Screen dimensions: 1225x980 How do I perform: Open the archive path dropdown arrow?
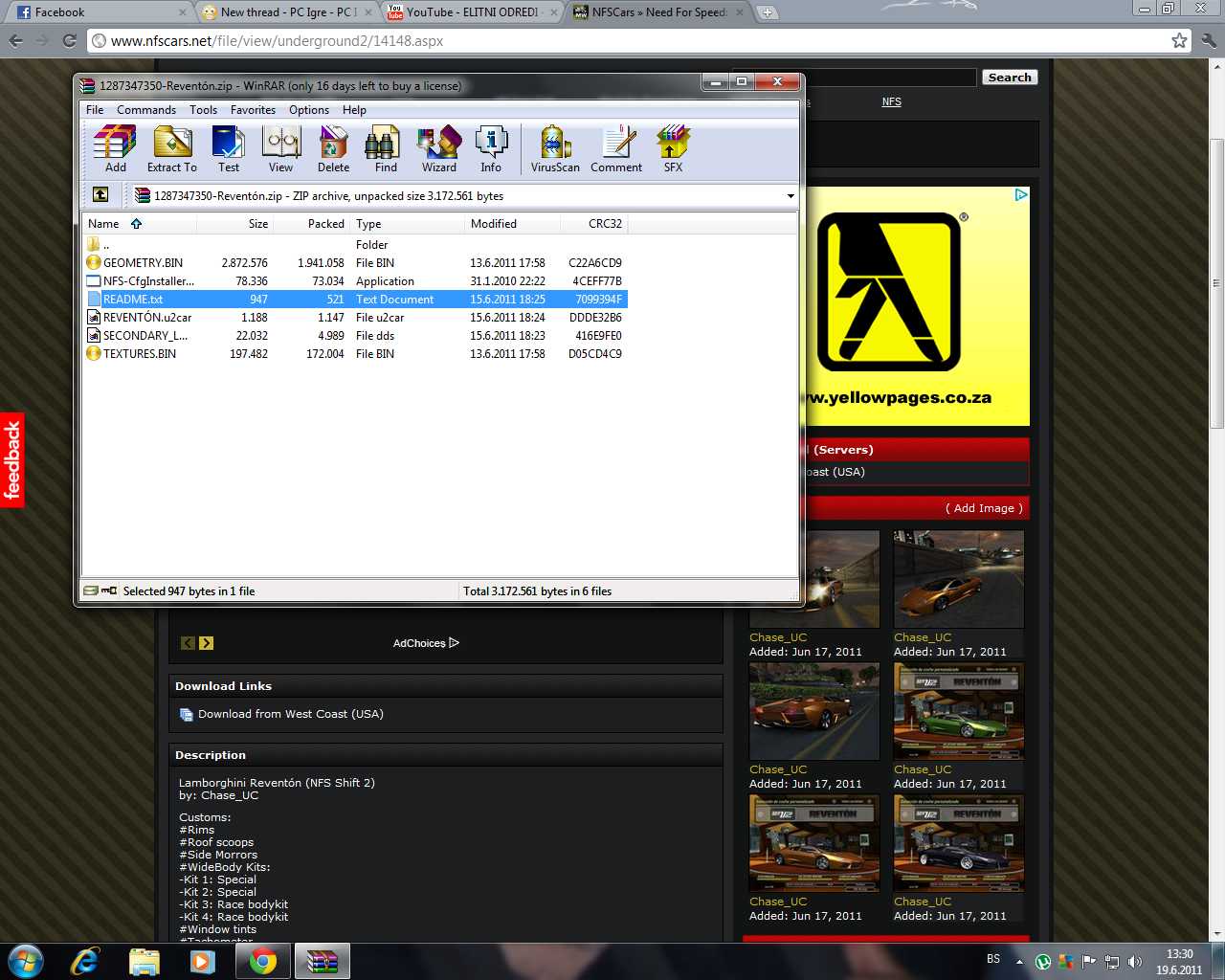tap(791, 195)
